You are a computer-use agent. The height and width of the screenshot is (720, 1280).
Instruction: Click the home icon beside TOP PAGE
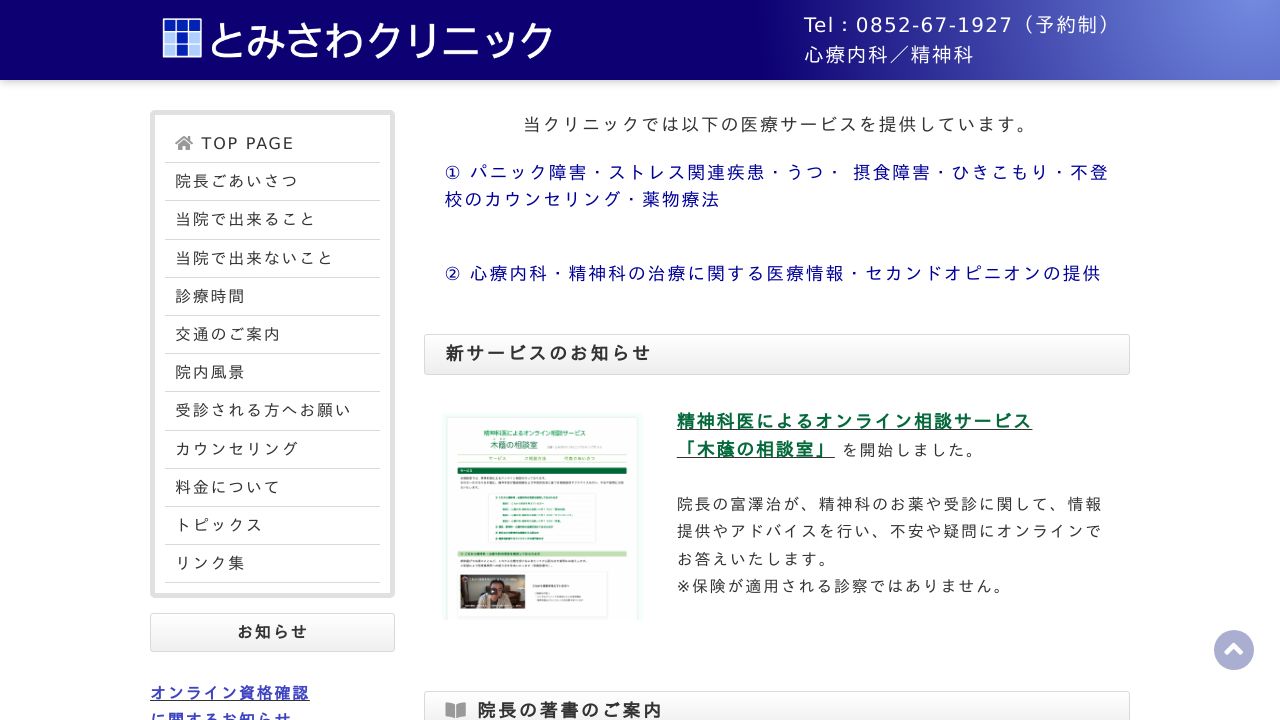pyautogui.click(x=184, y=143)
